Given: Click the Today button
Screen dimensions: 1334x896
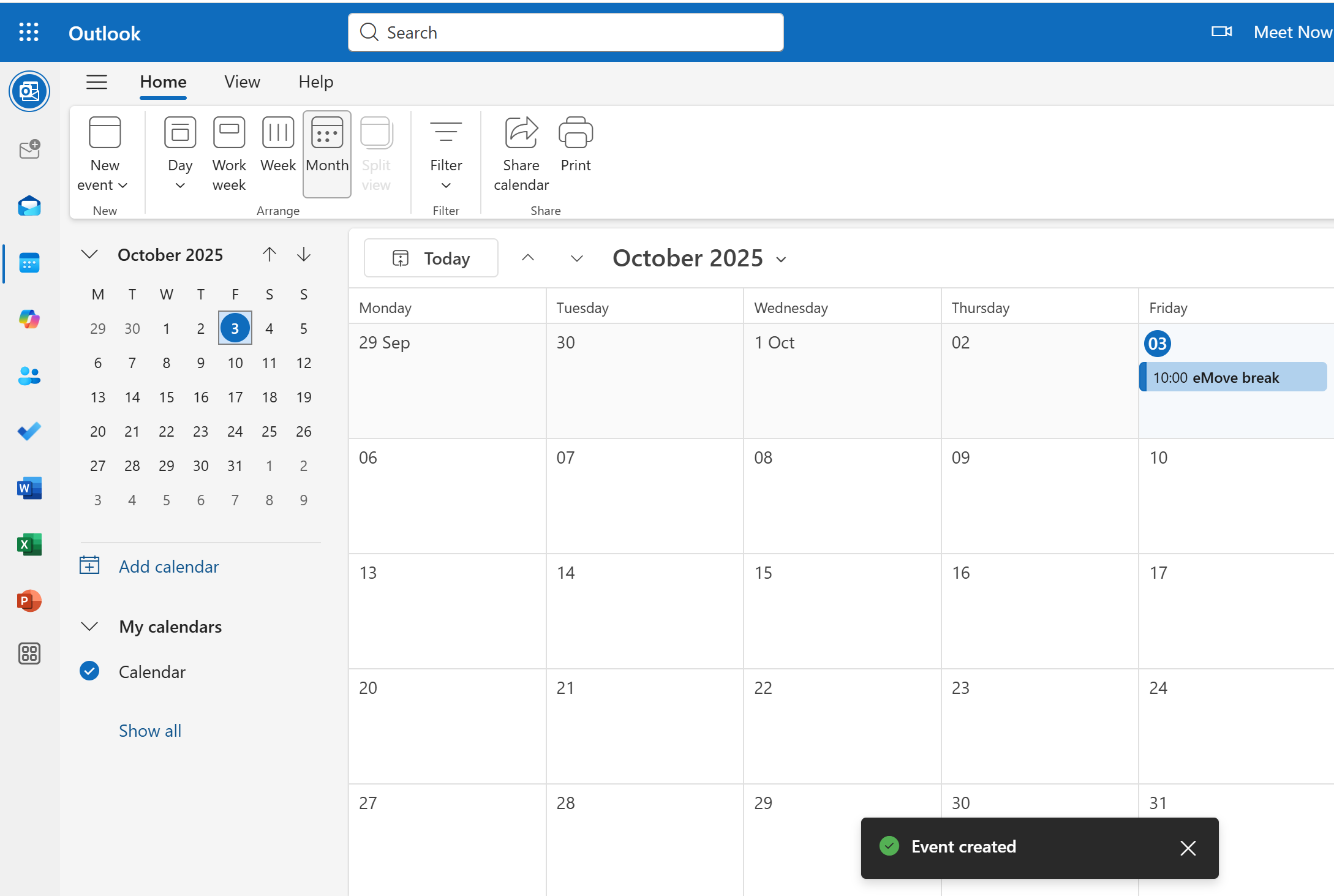Looking at the screenshot, I should pyautogui.click(x=431, y=258).
